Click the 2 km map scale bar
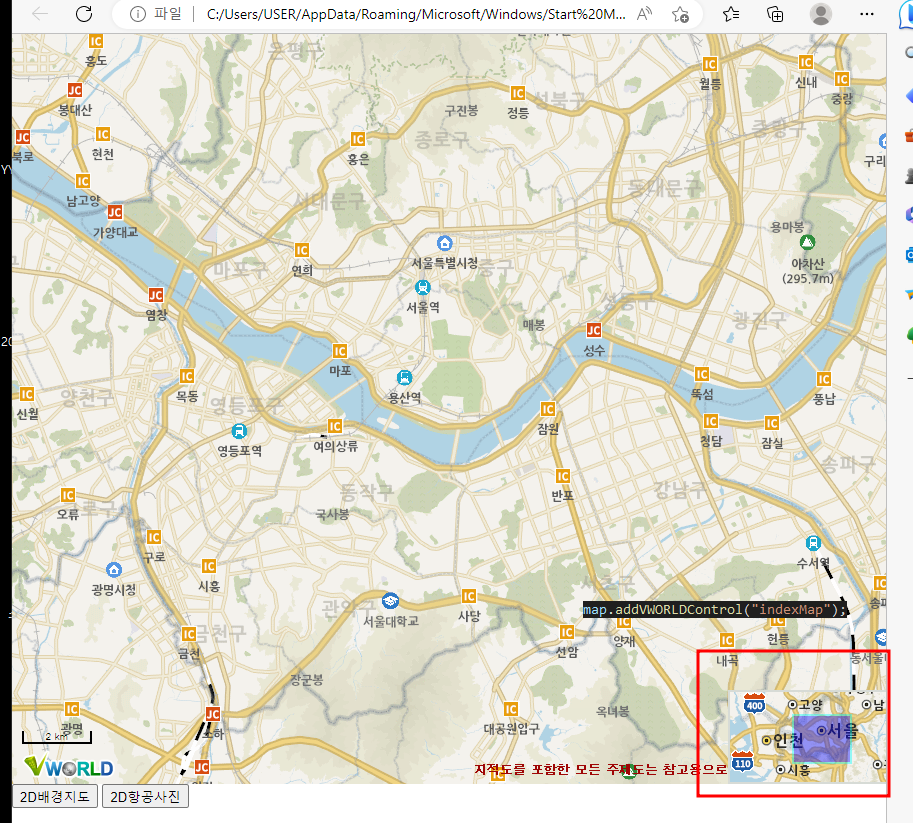Image resolution: width=913 pixels, height=823 pixels. [56, 737]
